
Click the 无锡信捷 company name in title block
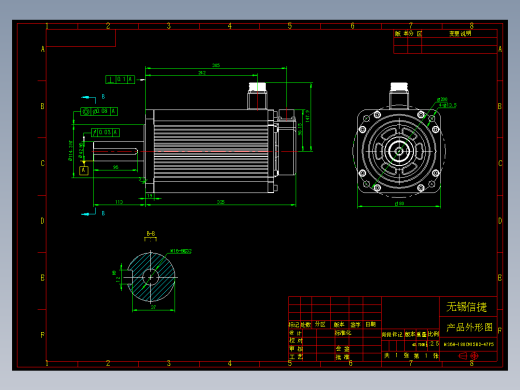point(467,307)
